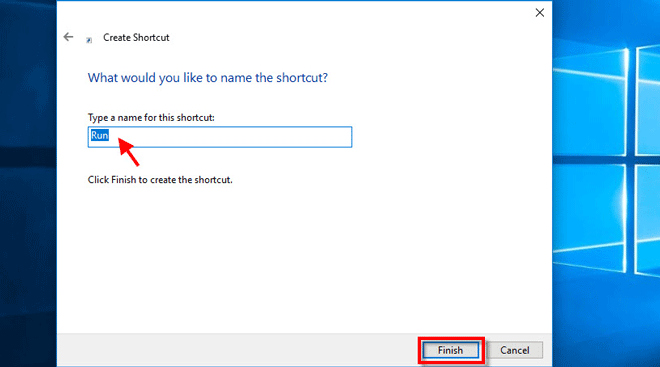Click the 'Type a name for this shortcut:' label
660x367 pixels.
tap(151, 117)
